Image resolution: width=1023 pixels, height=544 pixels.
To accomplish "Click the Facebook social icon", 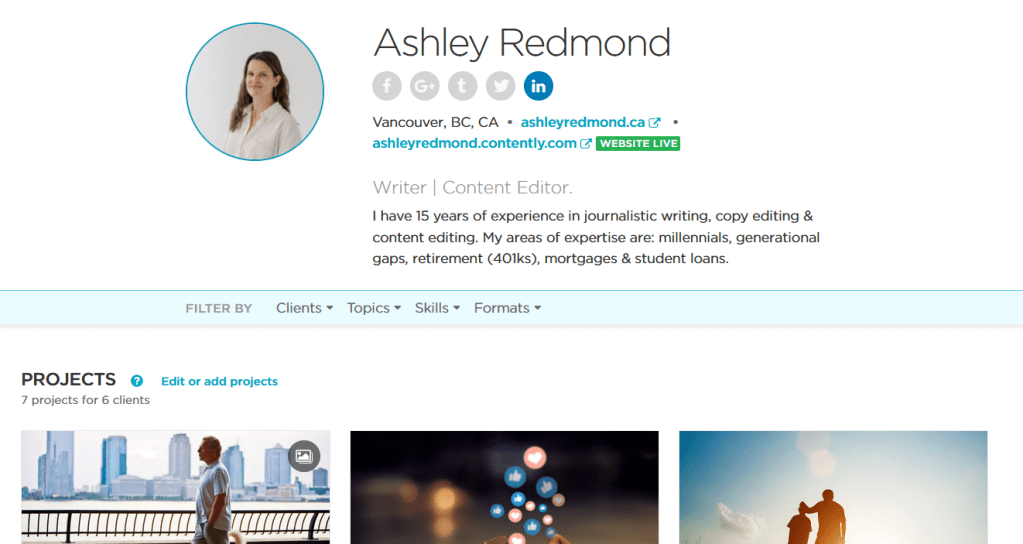I will coord(387,86).
